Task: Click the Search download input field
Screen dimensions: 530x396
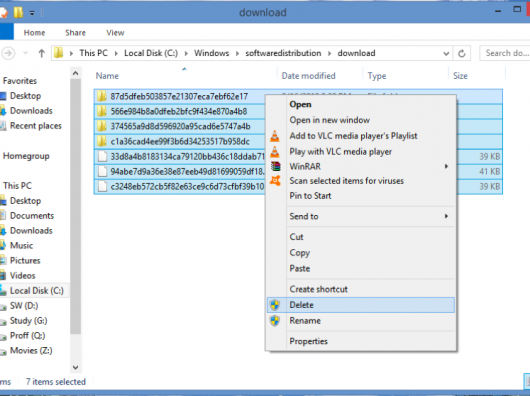Action: pyautogui.click(x=505, y=53)
